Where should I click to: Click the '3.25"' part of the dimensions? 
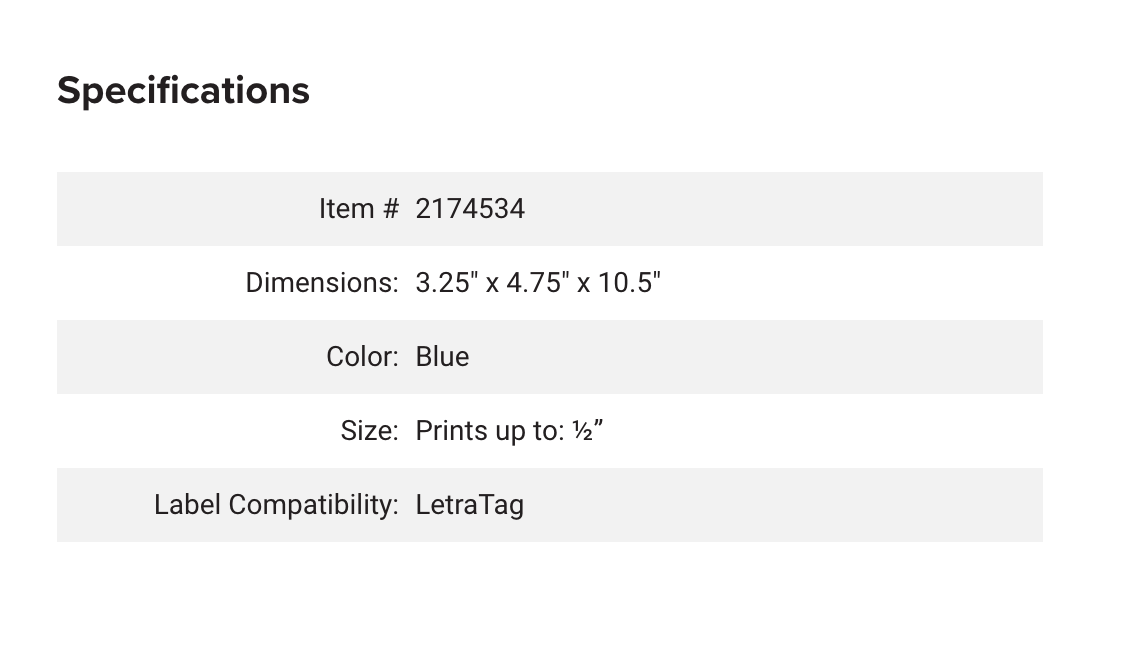click(446, 282)
